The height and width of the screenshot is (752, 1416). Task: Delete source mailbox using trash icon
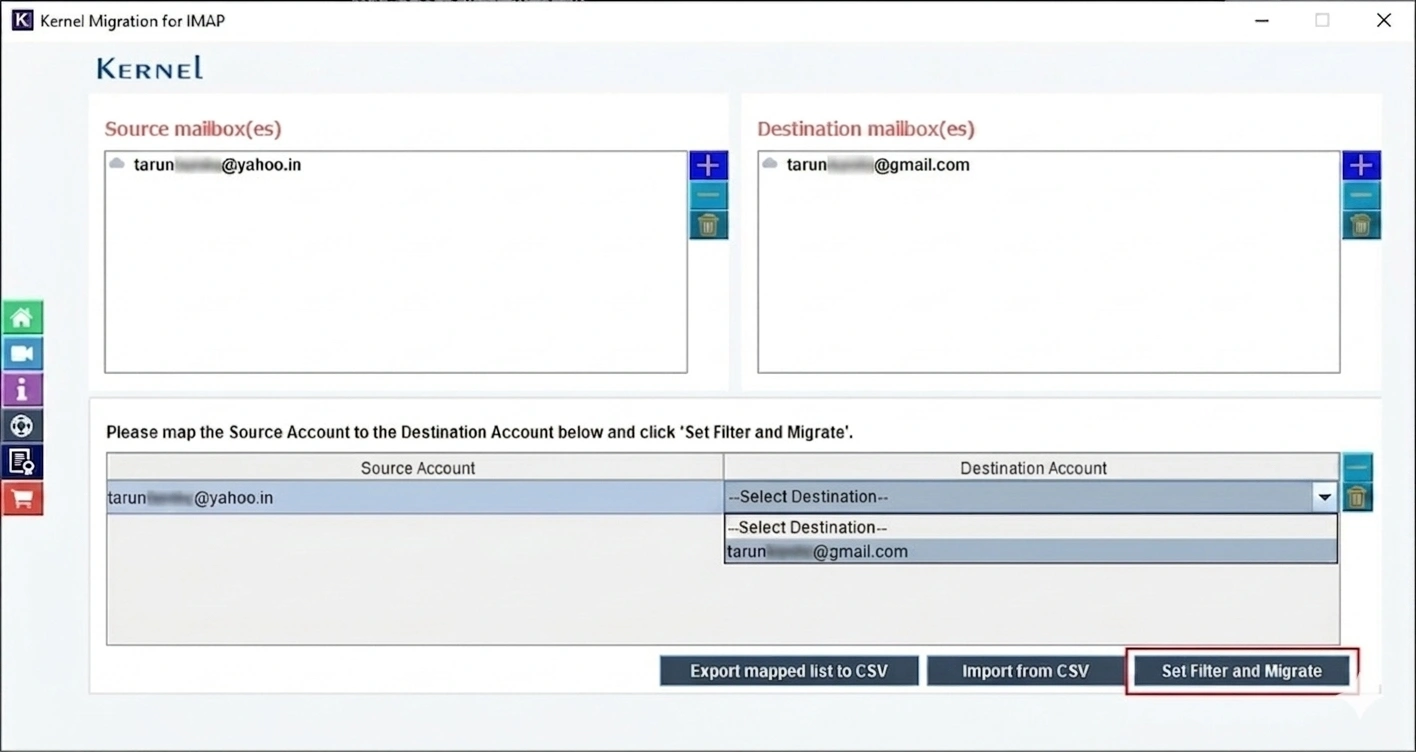708,225
